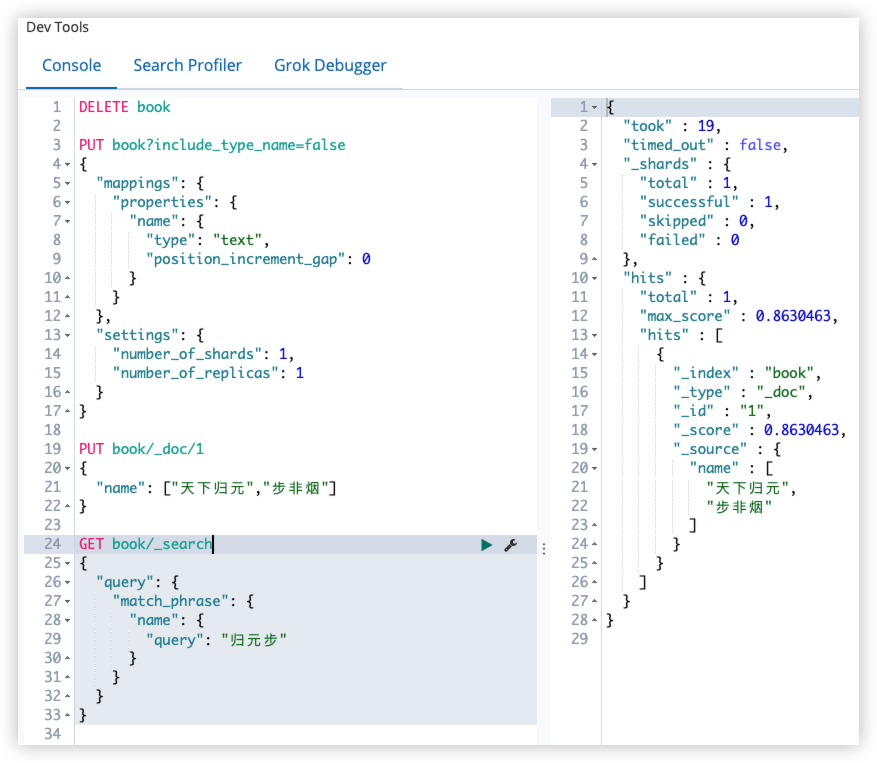Click "_type" : "_doc" in response
877x763 pixels.
pyautogui.click(x=743, y=392)
